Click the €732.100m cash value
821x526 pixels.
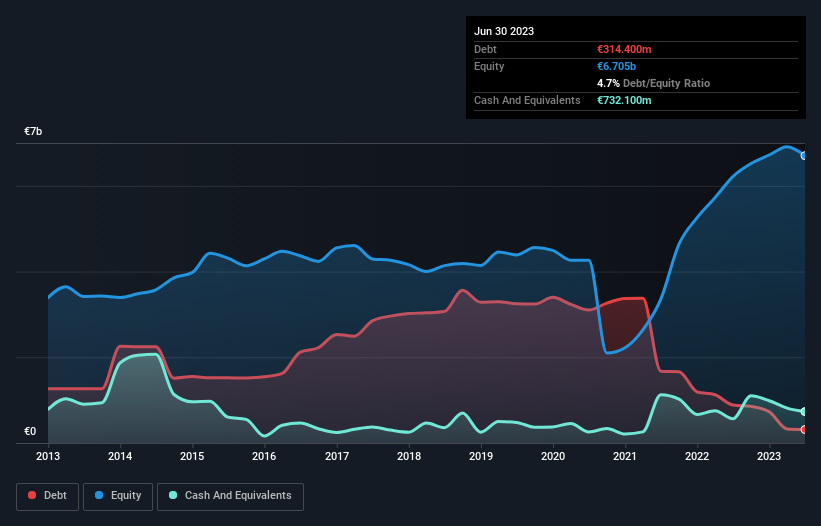pos(624,100)
